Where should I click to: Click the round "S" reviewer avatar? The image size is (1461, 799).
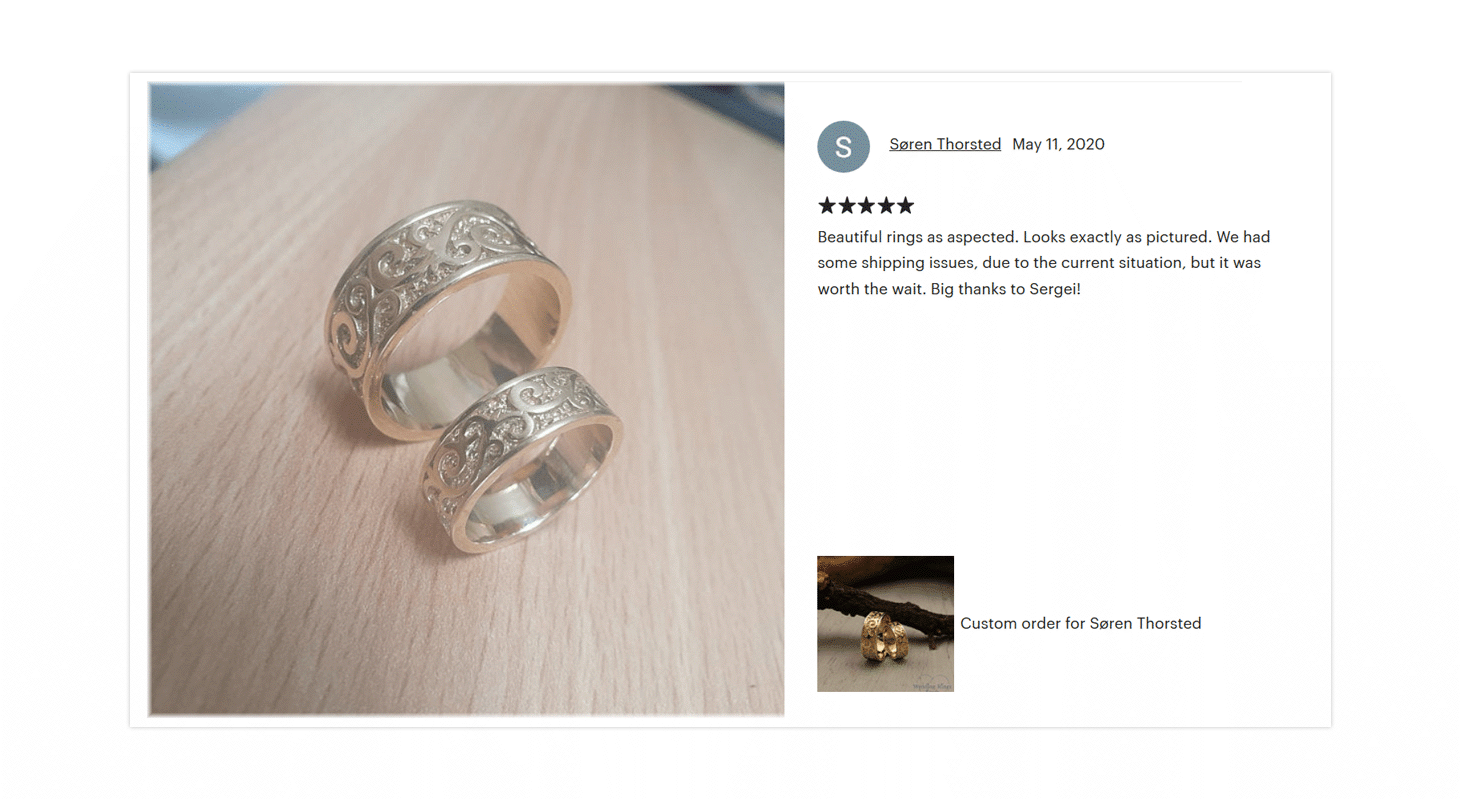(x=843, y=147)
